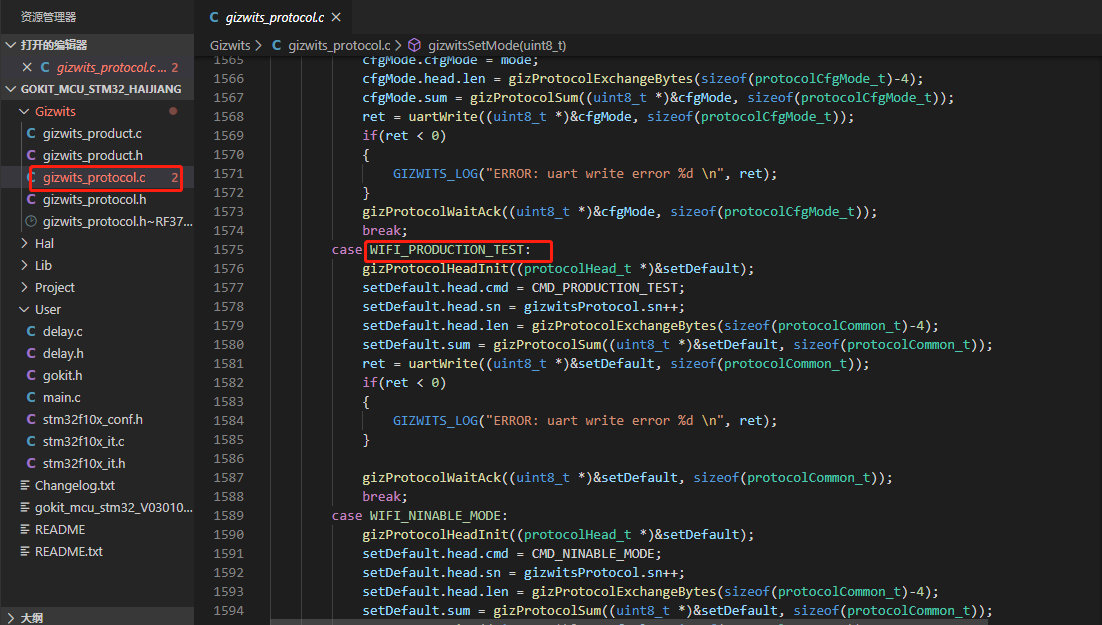Click the symbol icon before gizwitsSetMode breadcrumb

tap(414, 45)
